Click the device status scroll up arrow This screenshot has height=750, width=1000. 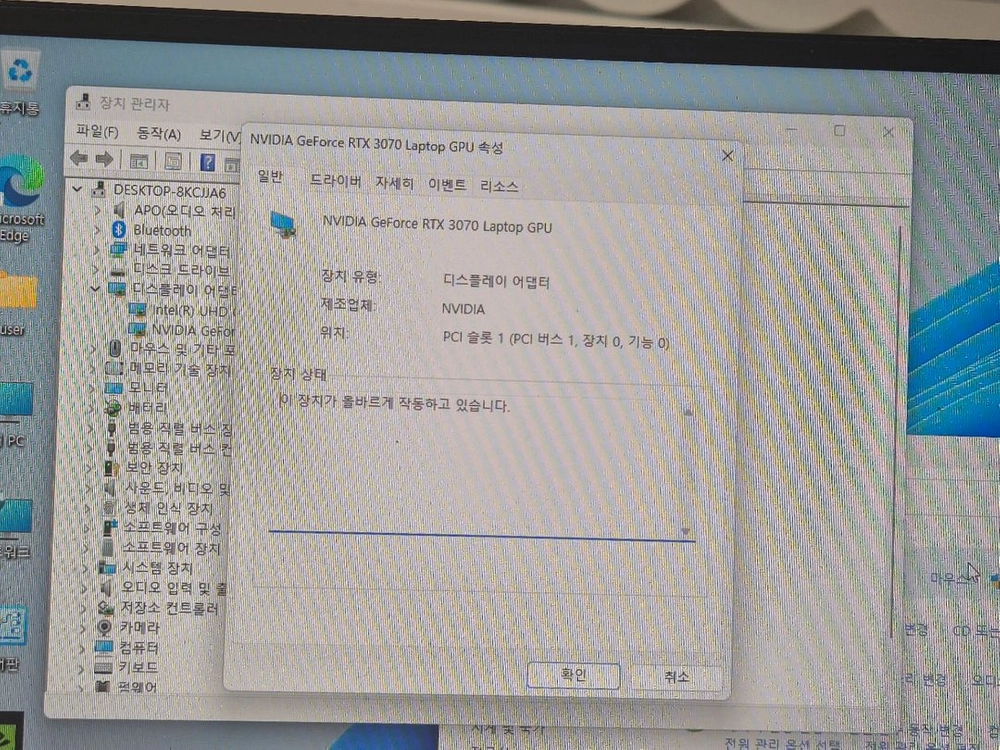click(688, 413)
